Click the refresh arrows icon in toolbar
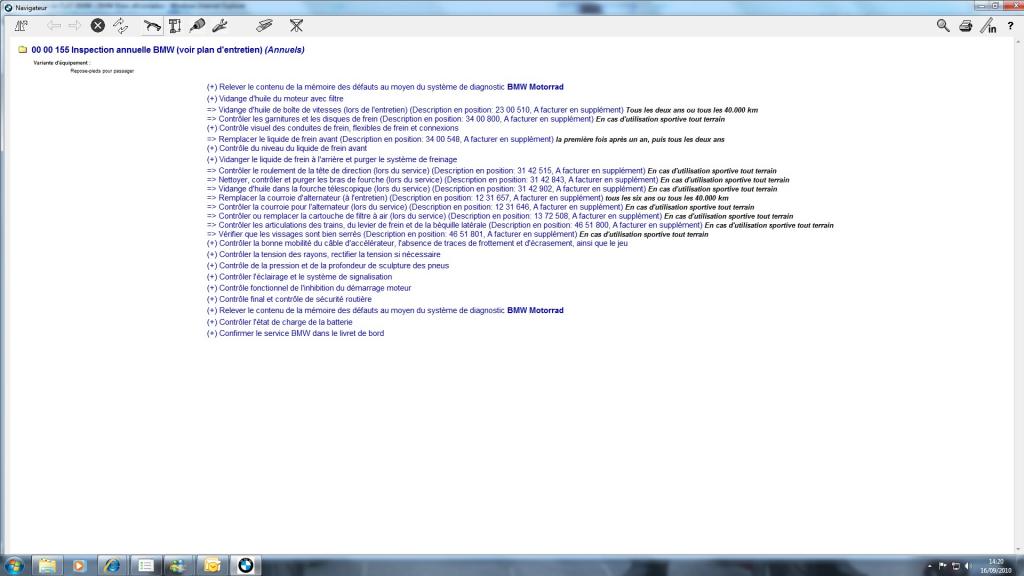 coord(121,25)
